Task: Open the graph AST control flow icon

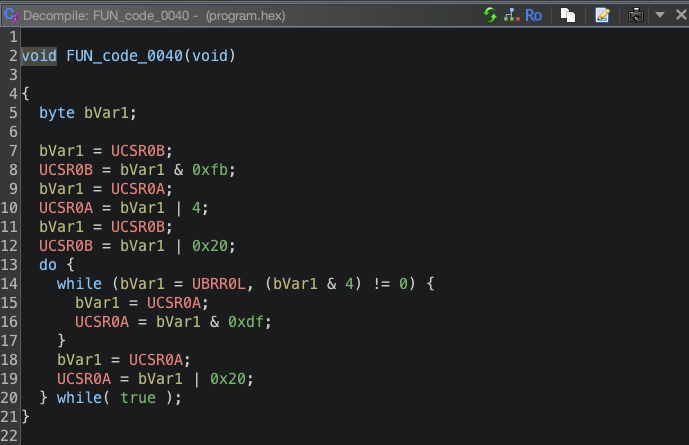Action: [x=511, y=15]
